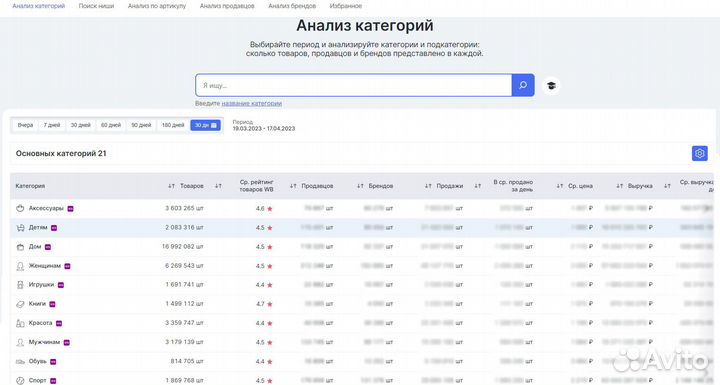Open Анализ по артикулу tab
The height and width of the screenshot is (385, 720).
coord(157,6)
